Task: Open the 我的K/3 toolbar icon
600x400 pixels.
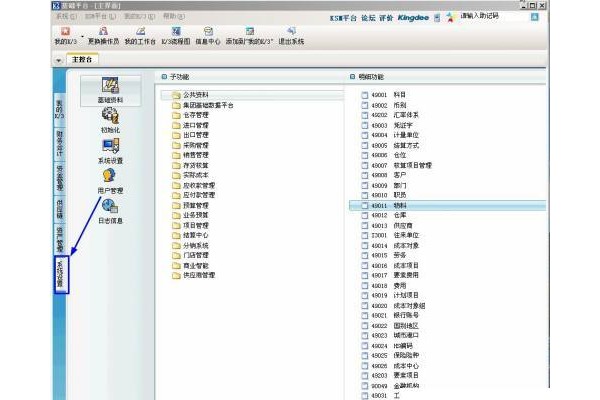Action: click(x=65, y=36)
